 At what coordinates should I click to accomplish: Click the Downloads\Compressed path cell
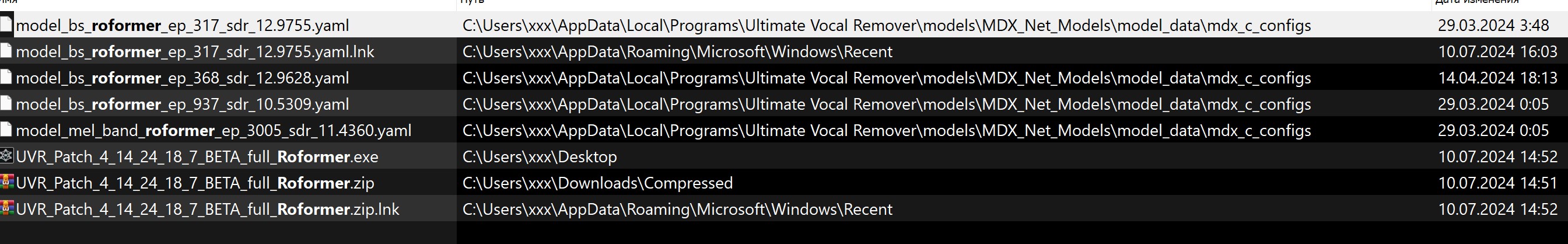pyautogui.click(x=597, y=183)
